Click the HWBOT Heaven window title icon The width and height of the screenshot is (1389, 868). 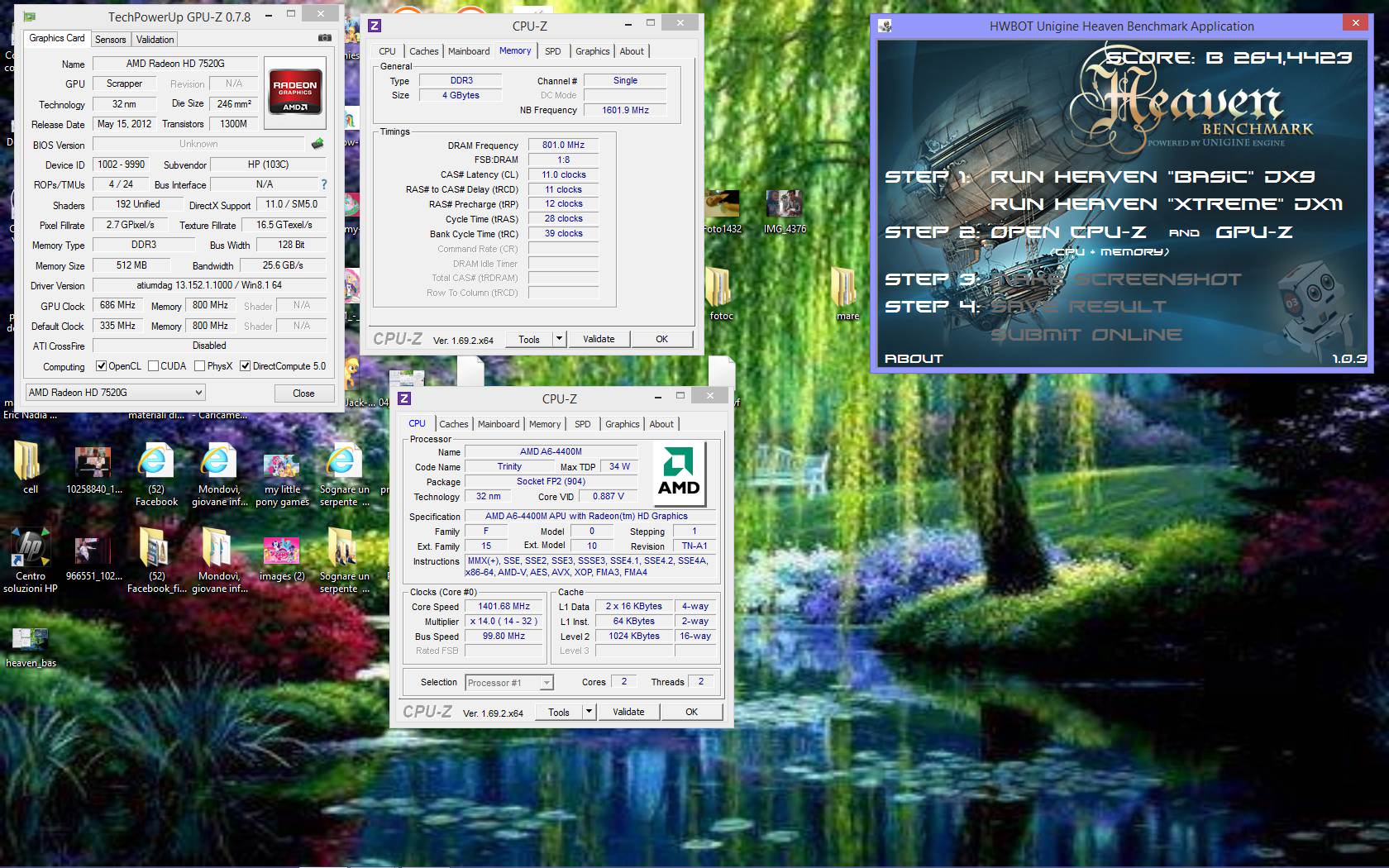[x=885, y=26]
